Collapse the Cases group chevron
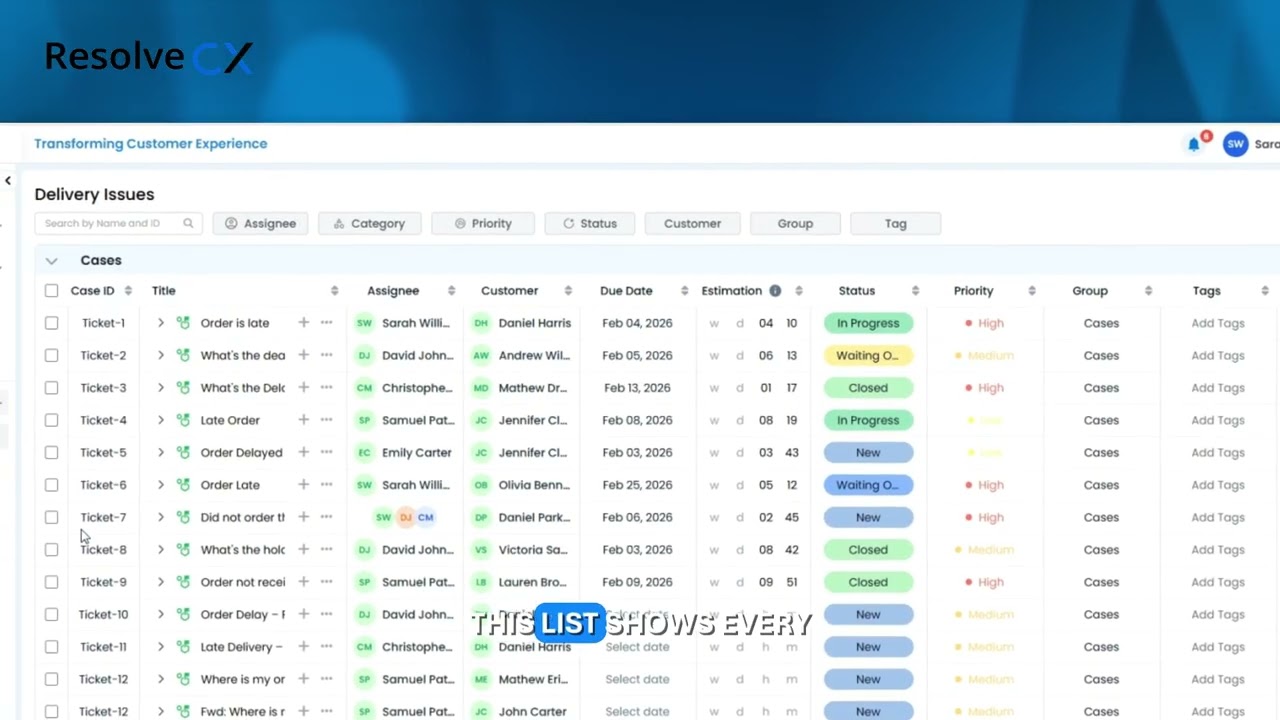The width and height of the screenshot is (1280, 720). (51, 261)
